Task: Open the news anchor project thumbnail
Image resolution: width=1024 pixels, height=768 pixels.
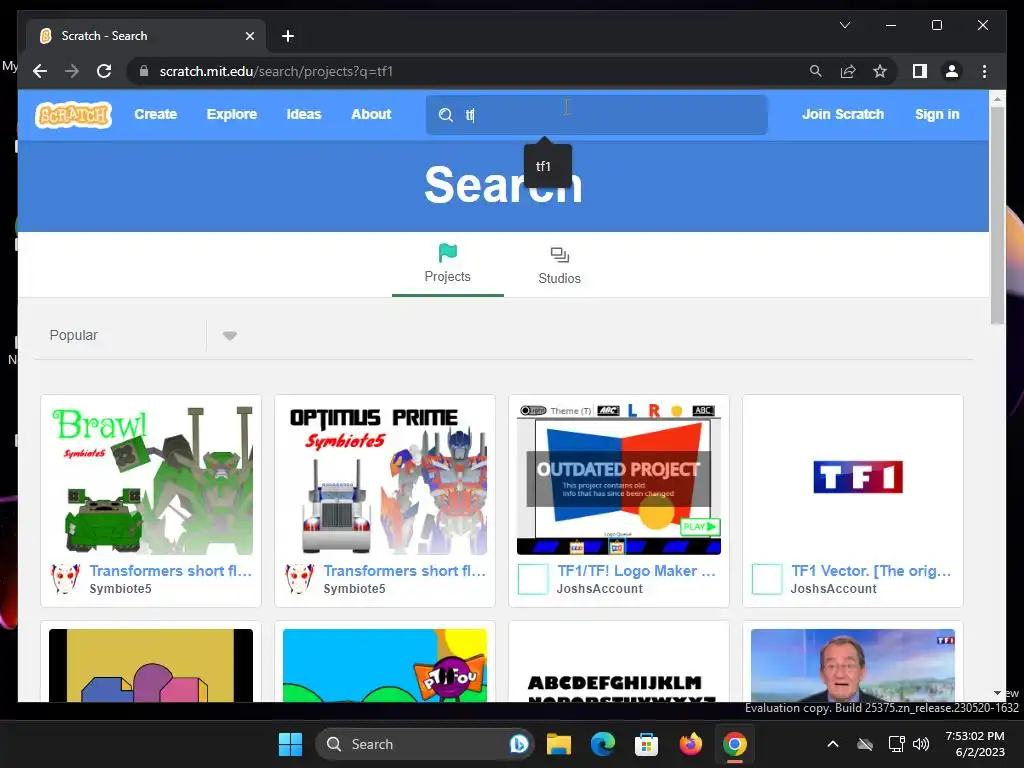Action: (853, 665)
